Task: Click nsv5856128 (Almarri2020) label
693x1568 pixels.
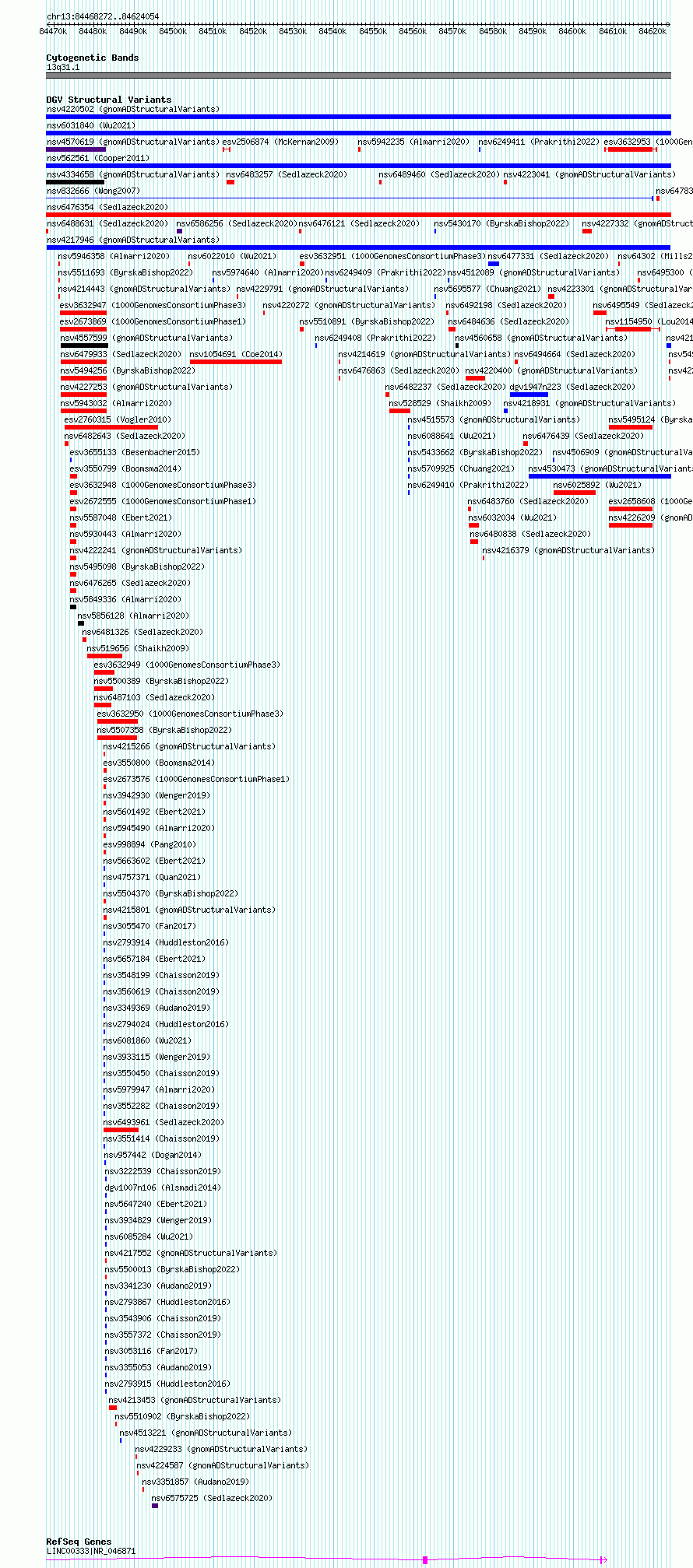Action: click(x=133, y=616)
